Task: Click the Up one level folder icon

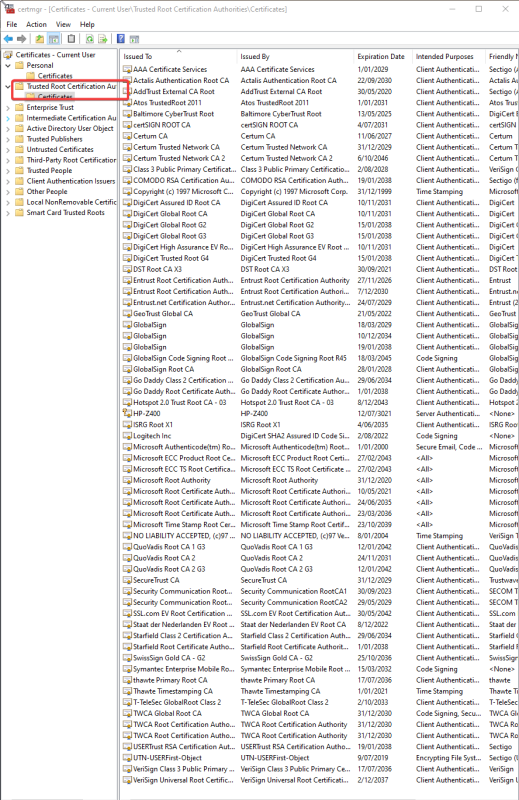Action: (x=39, y=39)
